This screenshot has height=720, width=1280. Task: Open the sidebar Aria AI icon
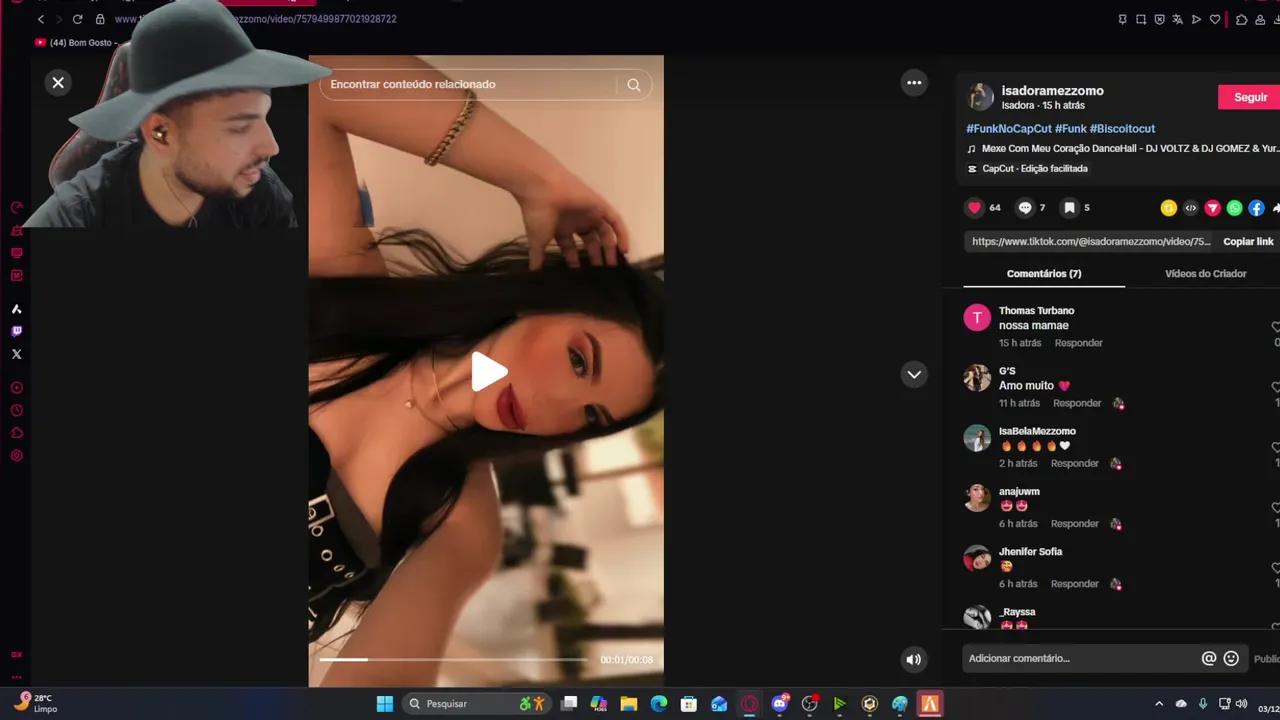tap(16, 309)
